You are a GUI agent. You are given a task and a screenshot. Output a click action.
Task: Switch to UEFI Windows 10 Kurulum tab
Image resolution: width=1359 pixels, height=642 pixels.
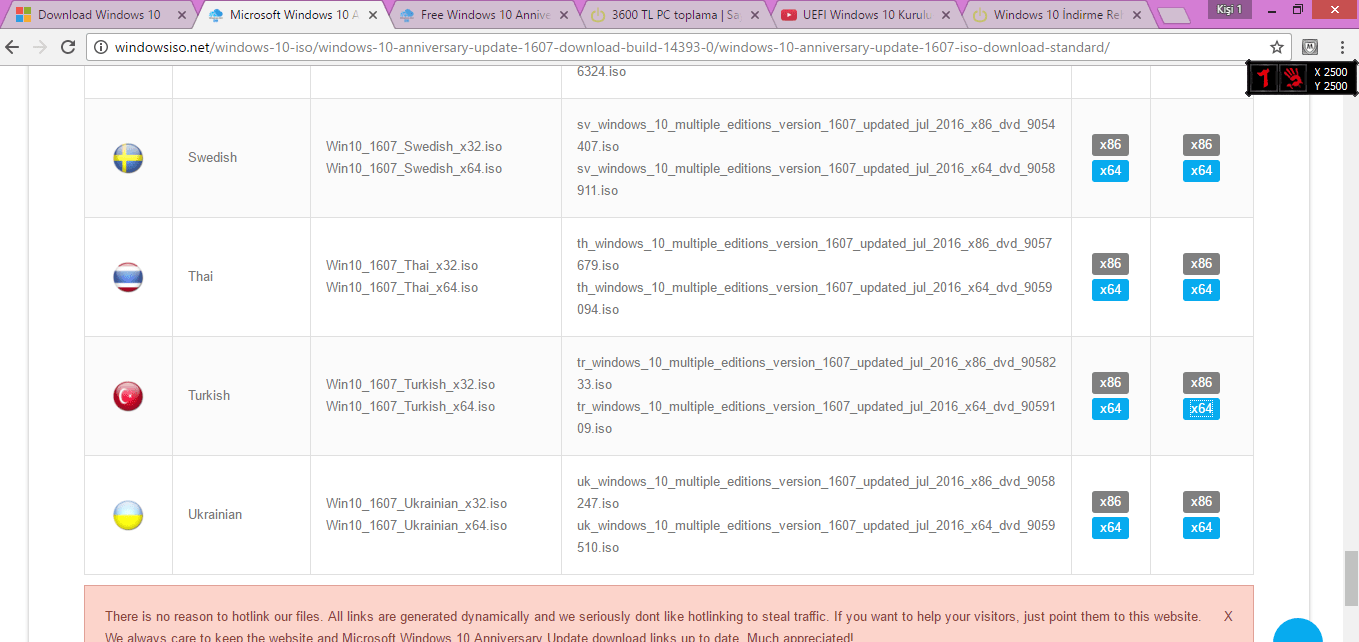point(868,15)
